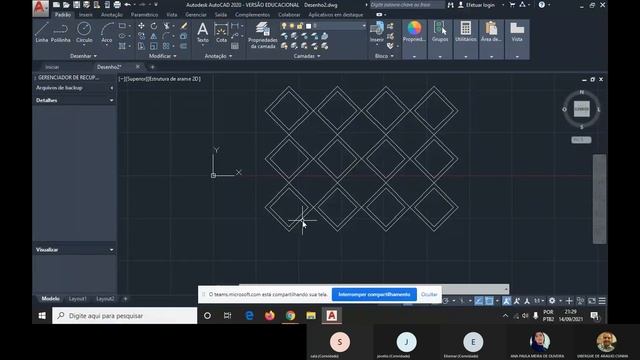This screenshot has height=360, width=640.
Task: Toggle clean screen icon in status bar
Action: click(x=592, y=301)
